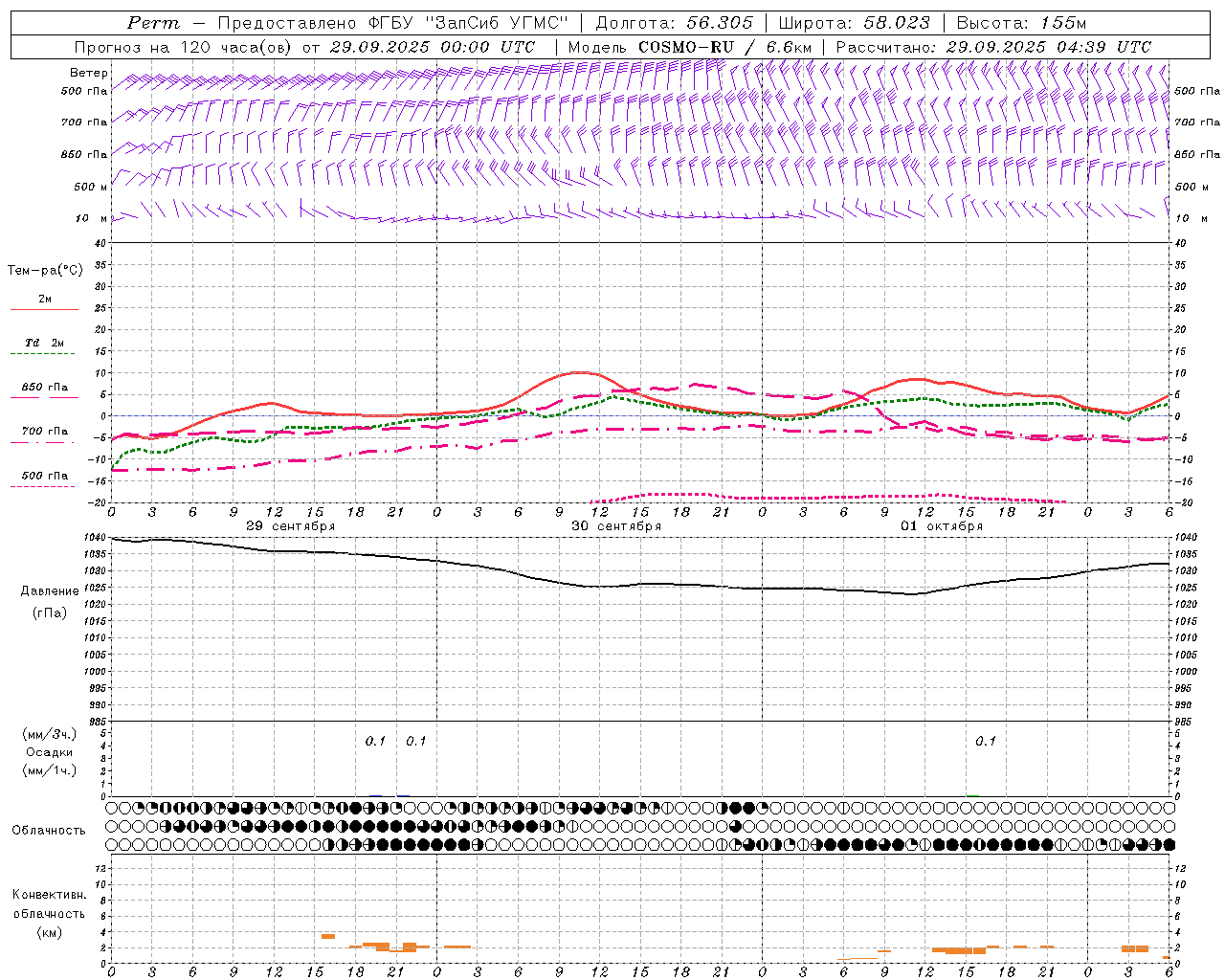1225x980 pixels.
Task: Select "Рассчитано: 29.09.2025 04:39 UTC" timestamp
Action: [993, 47]
